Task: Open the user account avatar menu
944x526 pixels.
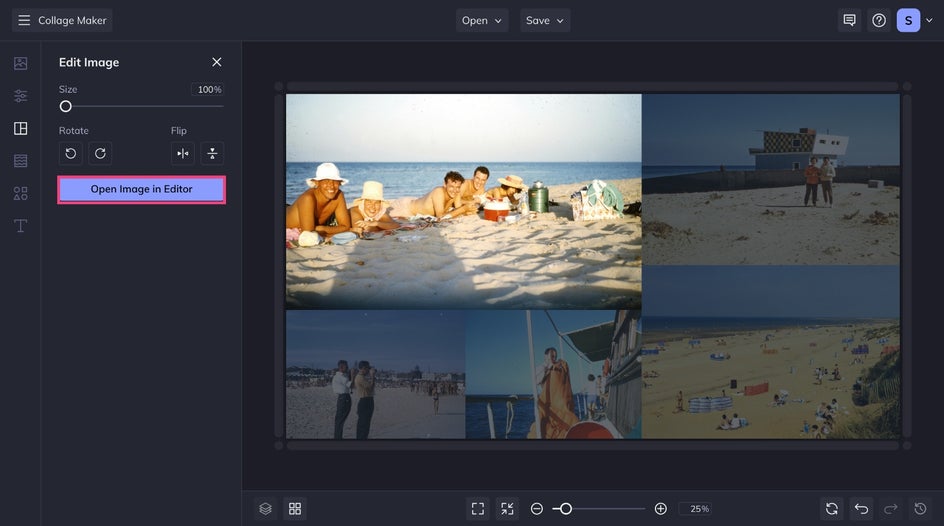Action: [x=908, y=20]
